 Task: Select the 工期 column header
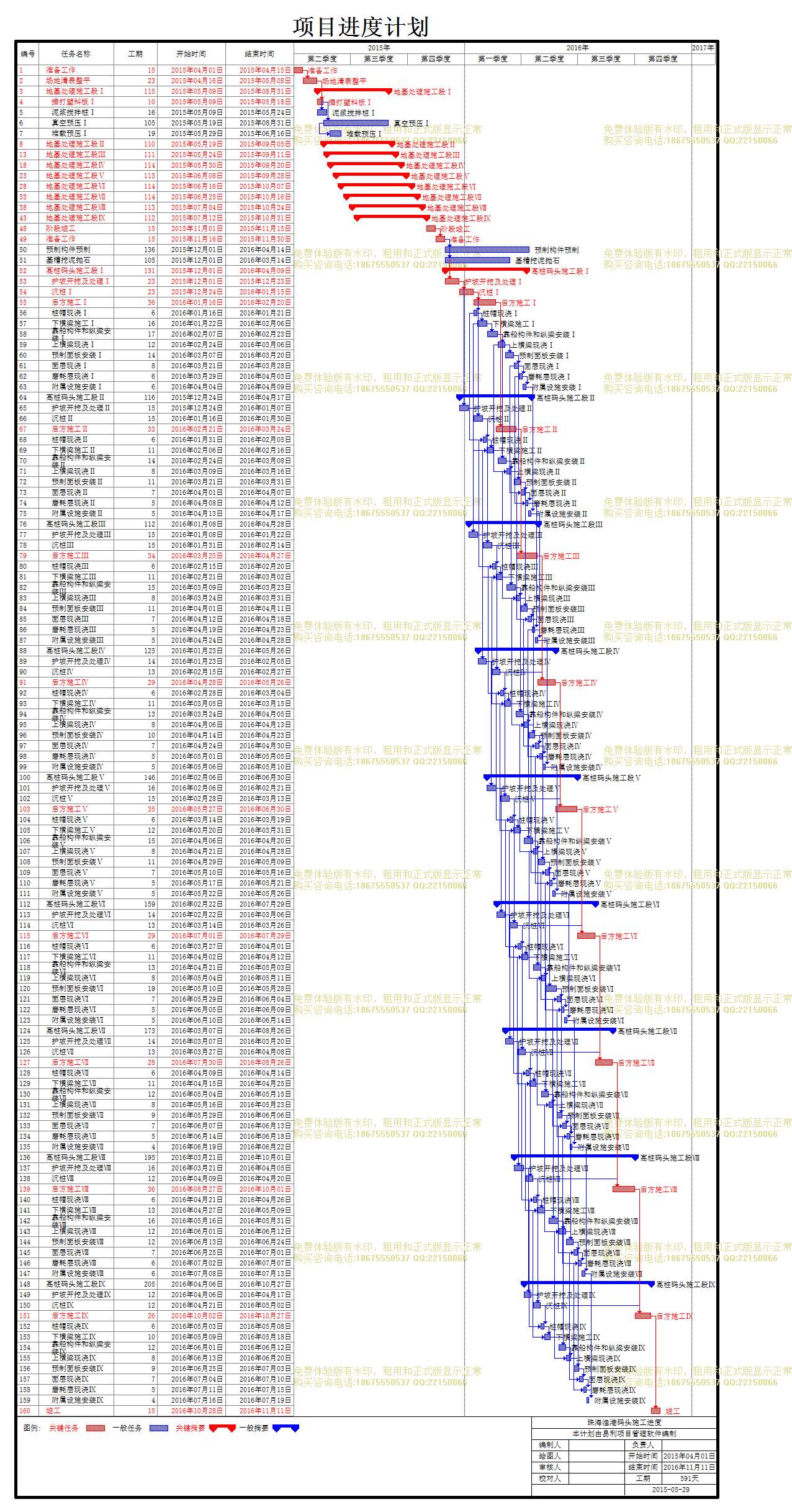[x=135, y=54]
